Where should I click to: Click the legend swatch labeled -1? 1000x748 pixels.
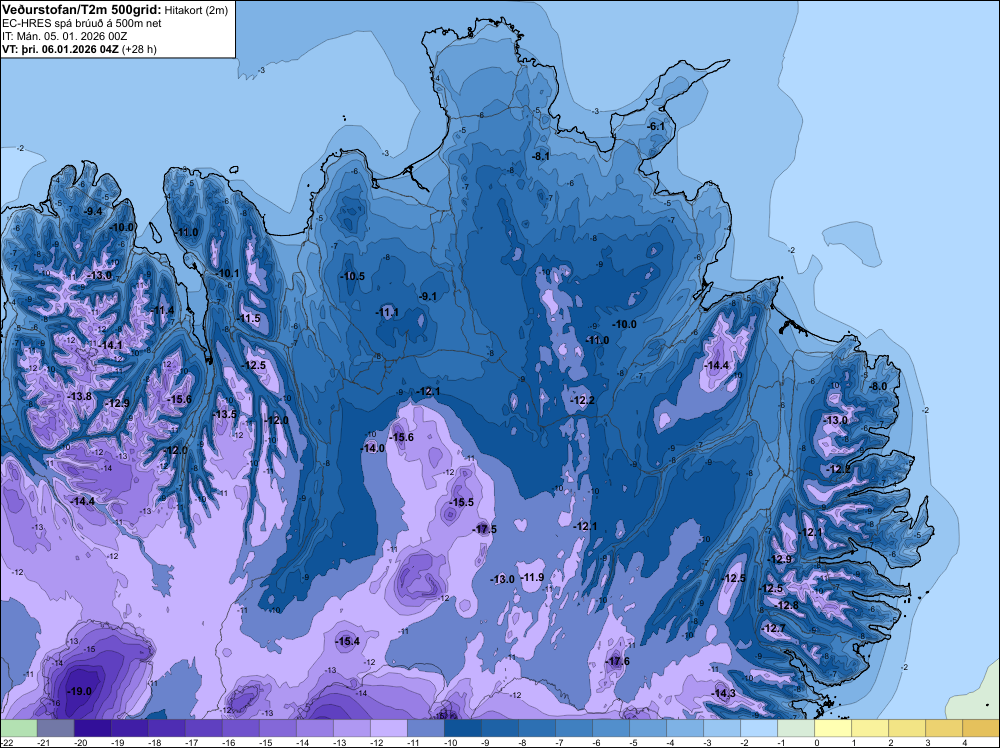coord(795,728)
